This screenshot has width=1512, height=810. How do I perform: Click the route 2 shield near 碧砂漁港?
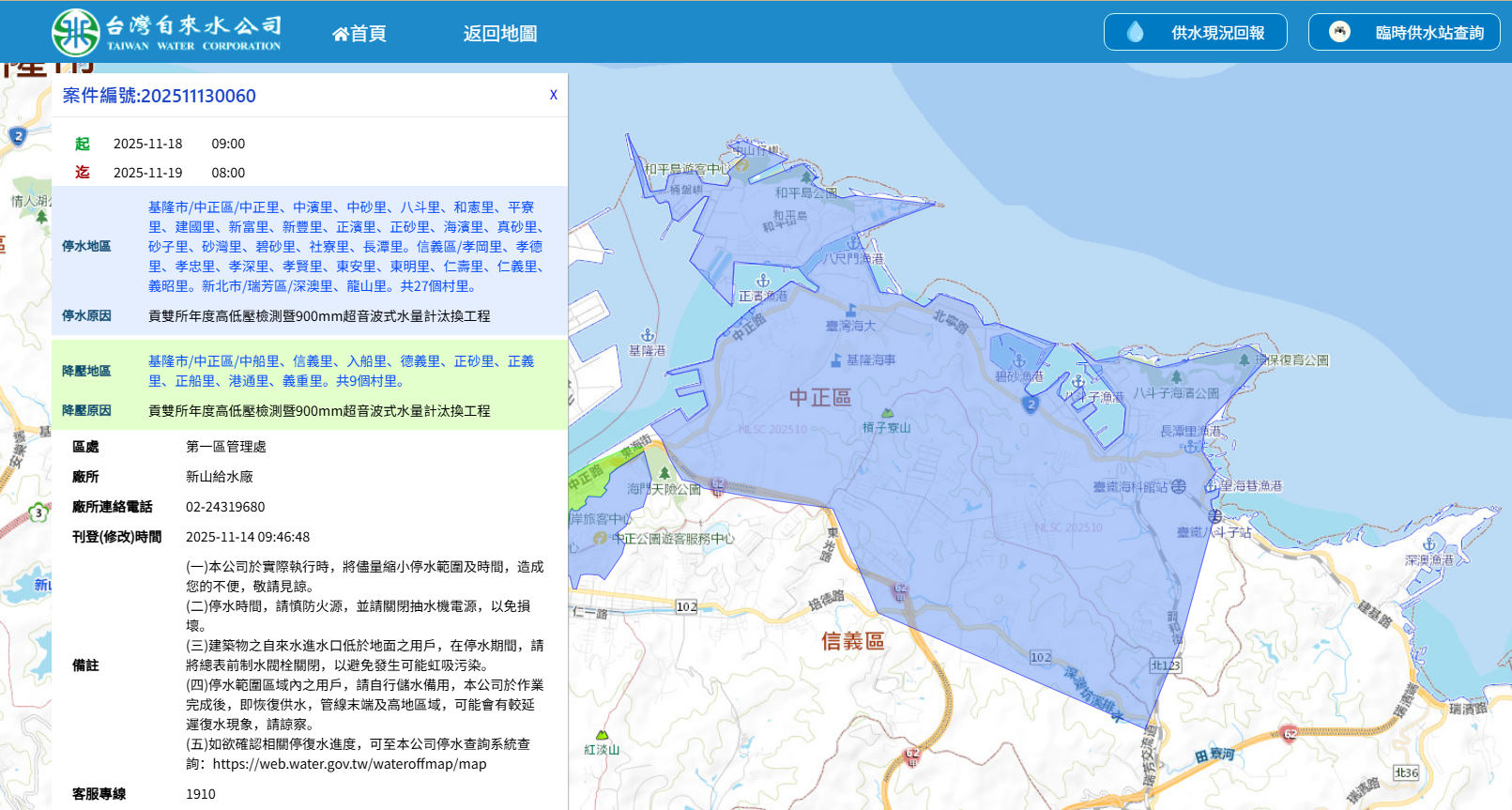click(1031, 405)
